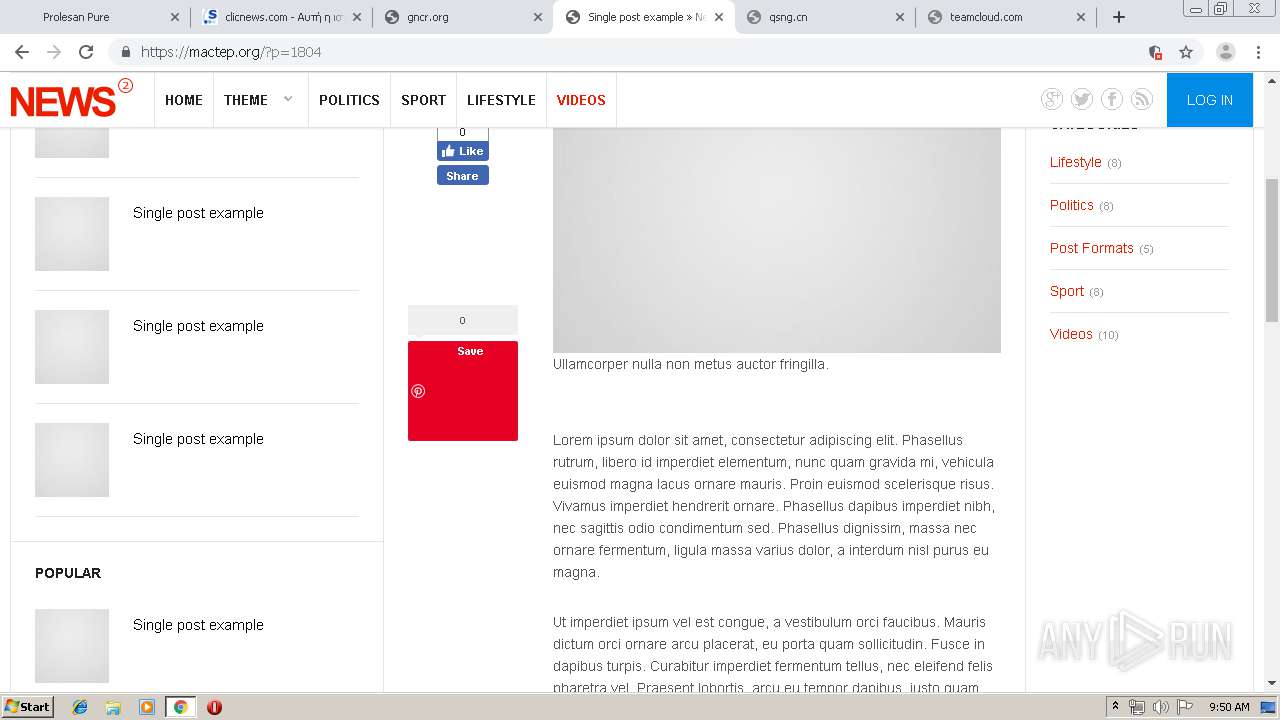Click the Pinterest icon on Save button
Viewport: 1280px width, 720px height.
pos(418,391)
